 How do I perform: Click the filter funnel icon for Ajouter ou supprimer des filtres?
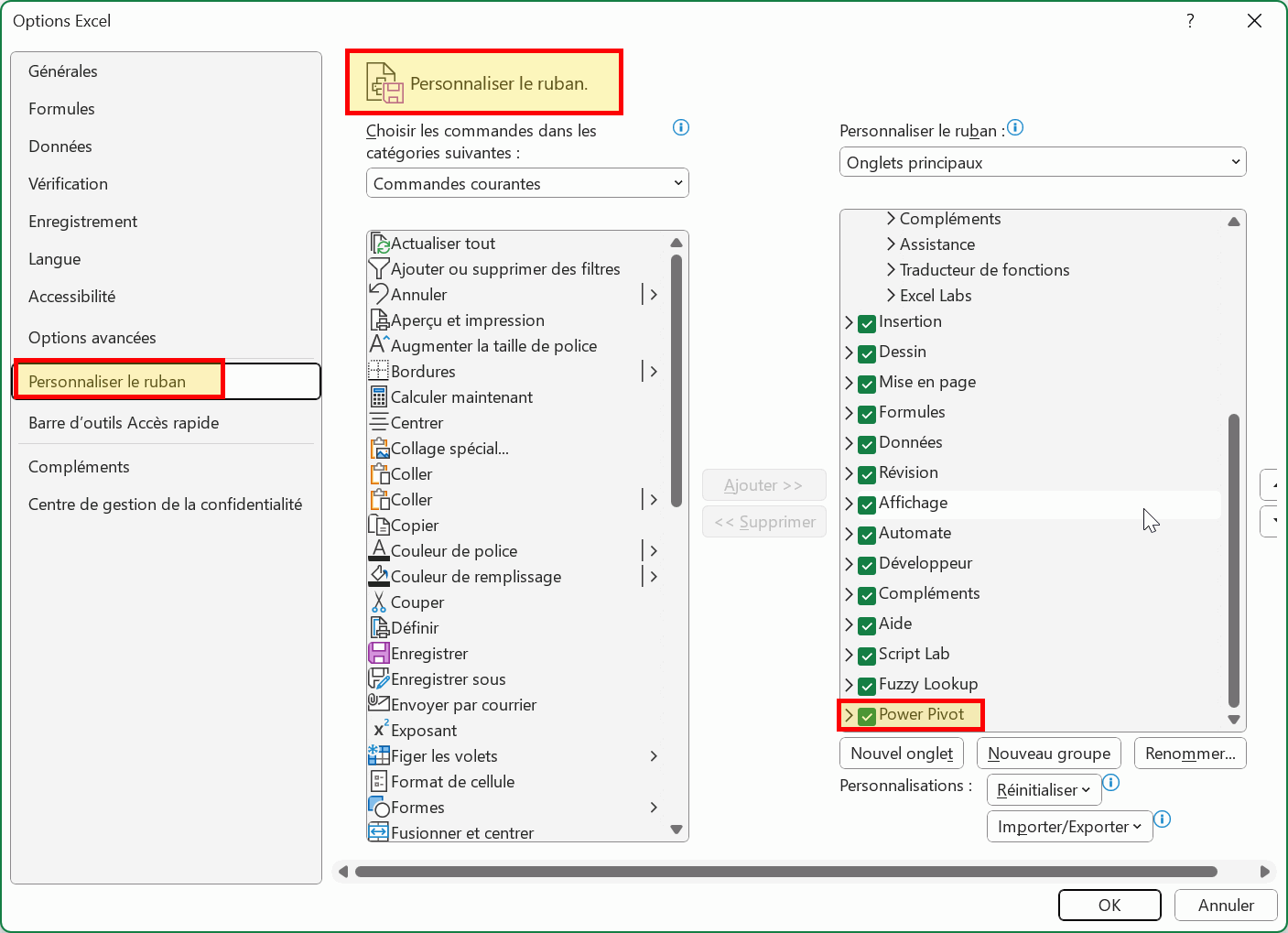click(x=379, y=269)
